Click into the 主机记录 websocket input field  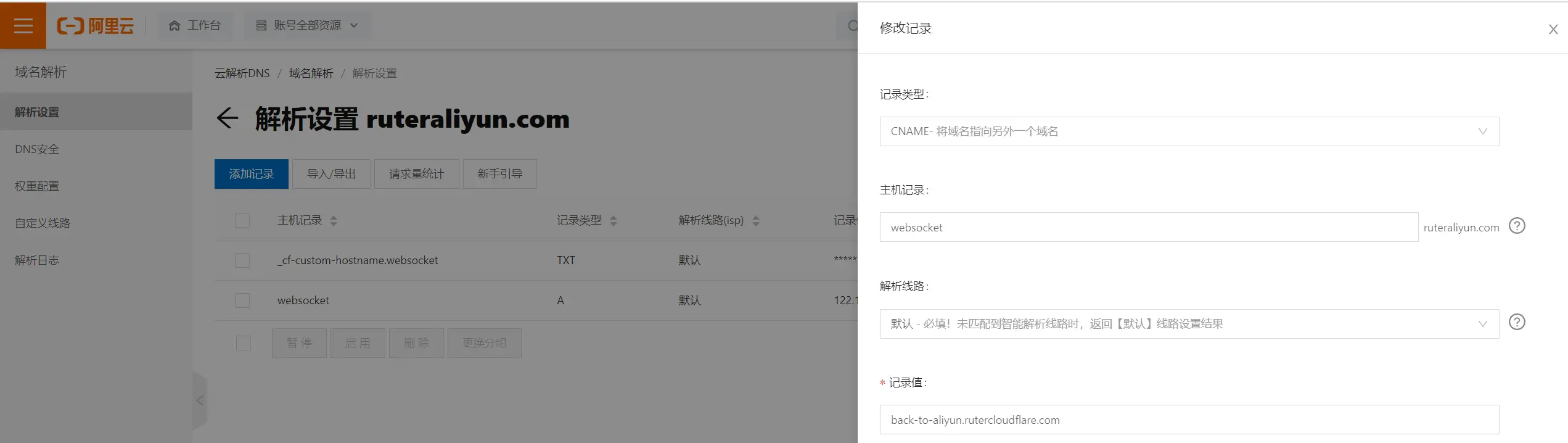pos(1149,227)
